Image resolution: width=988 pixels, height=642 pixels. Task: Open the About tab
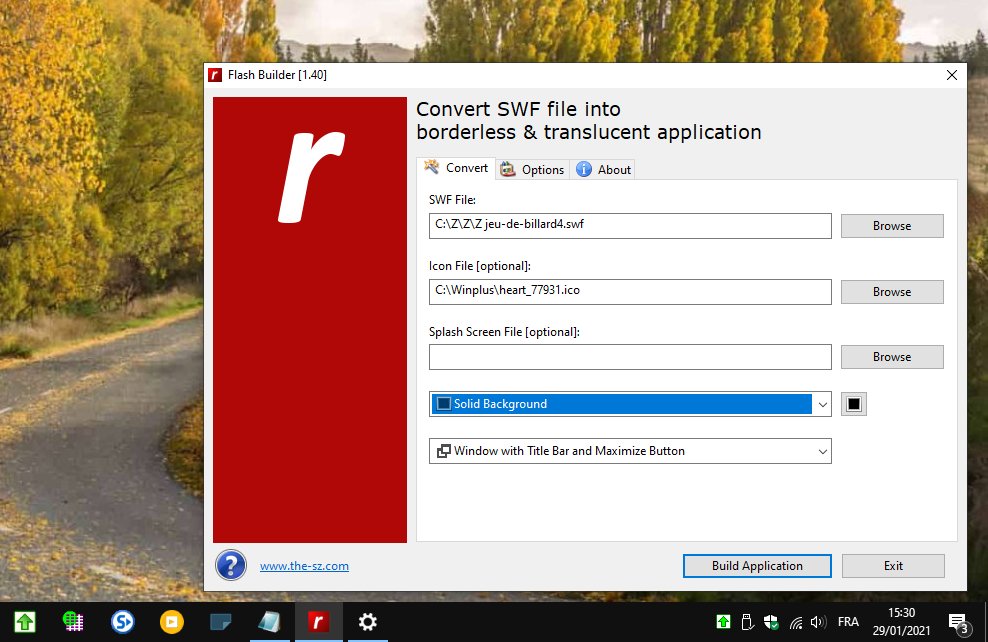pyautogui.click(x=603, y=169)
